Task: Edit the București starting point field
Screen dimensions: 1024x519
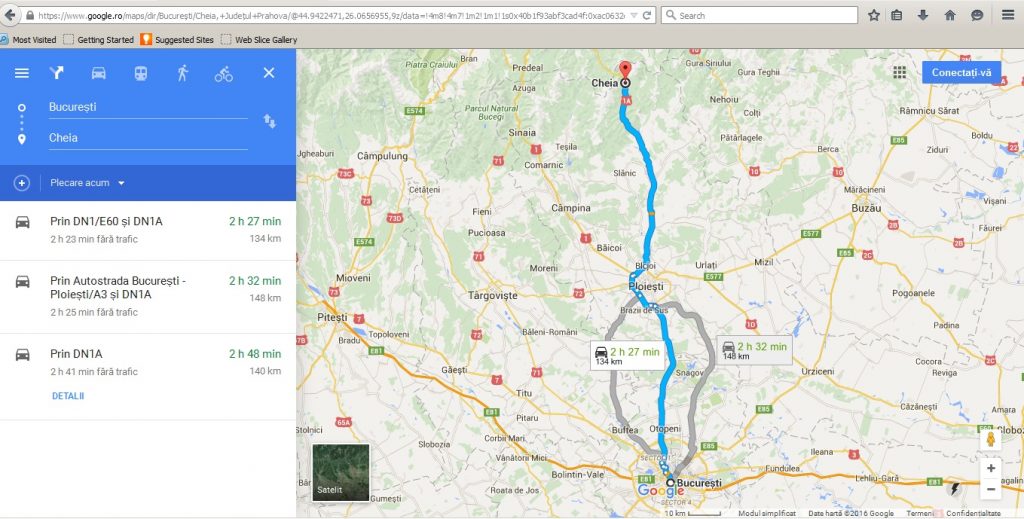Action: 148,107
